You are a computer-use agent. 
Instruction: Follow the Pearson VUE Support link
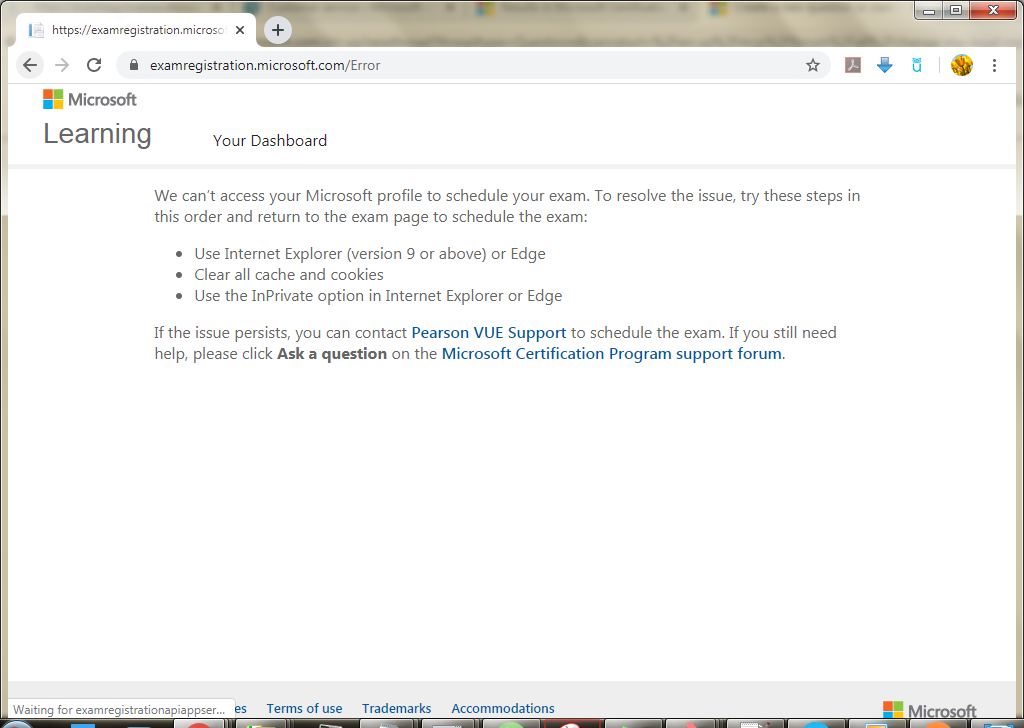pos(488,332)
